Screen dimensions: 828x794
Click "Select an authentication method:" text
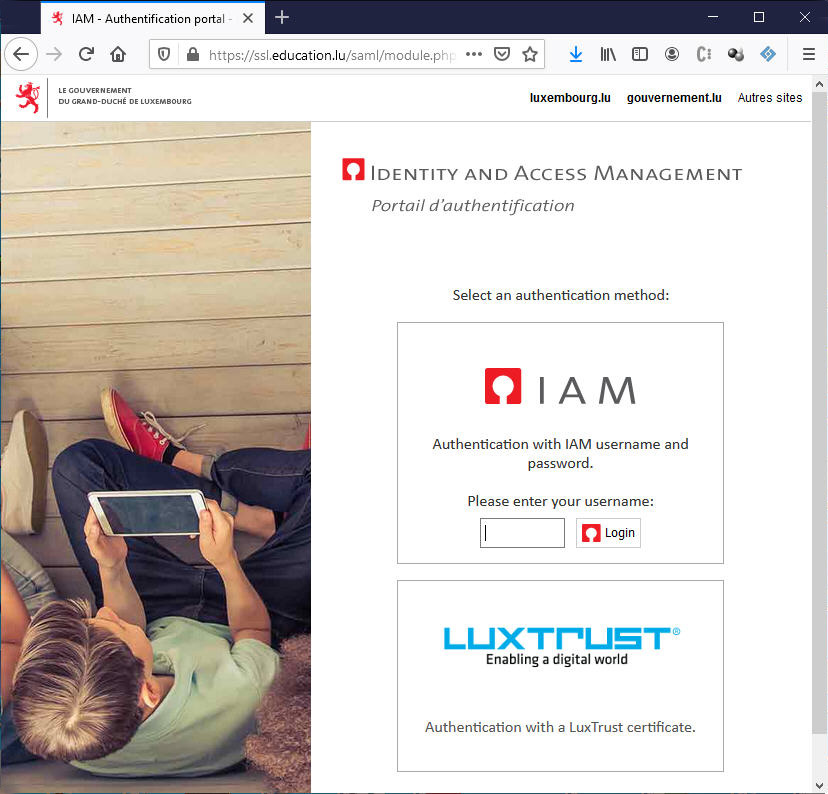pyautogui.click(x=560, y=295)
